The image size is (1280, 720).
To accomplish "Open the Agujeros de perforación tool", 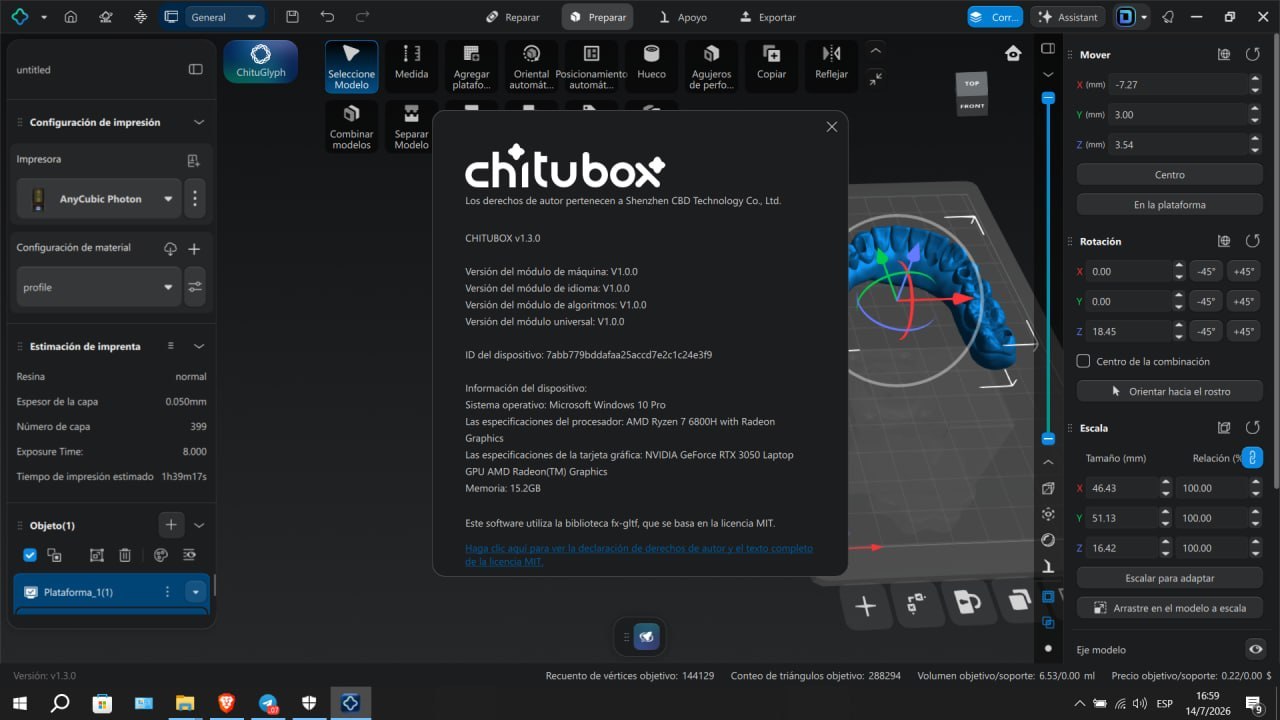I will point(711,66).
